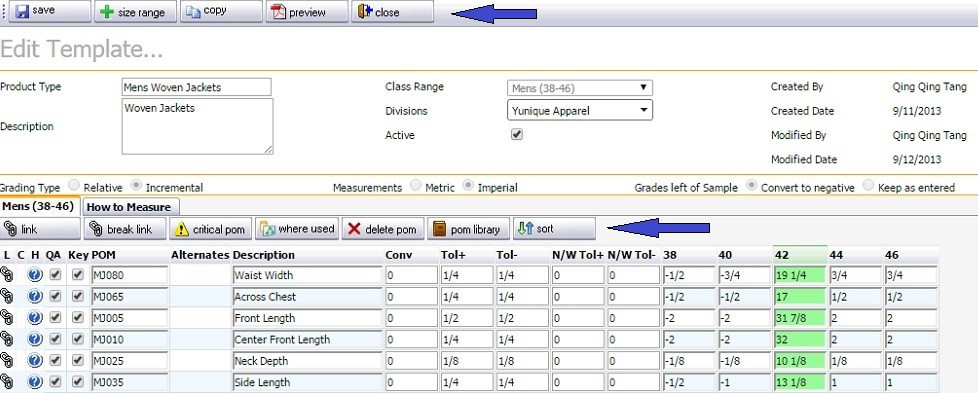978x393 pixels.
Task: Select Keep as entered option
Action: click(868, 185)
